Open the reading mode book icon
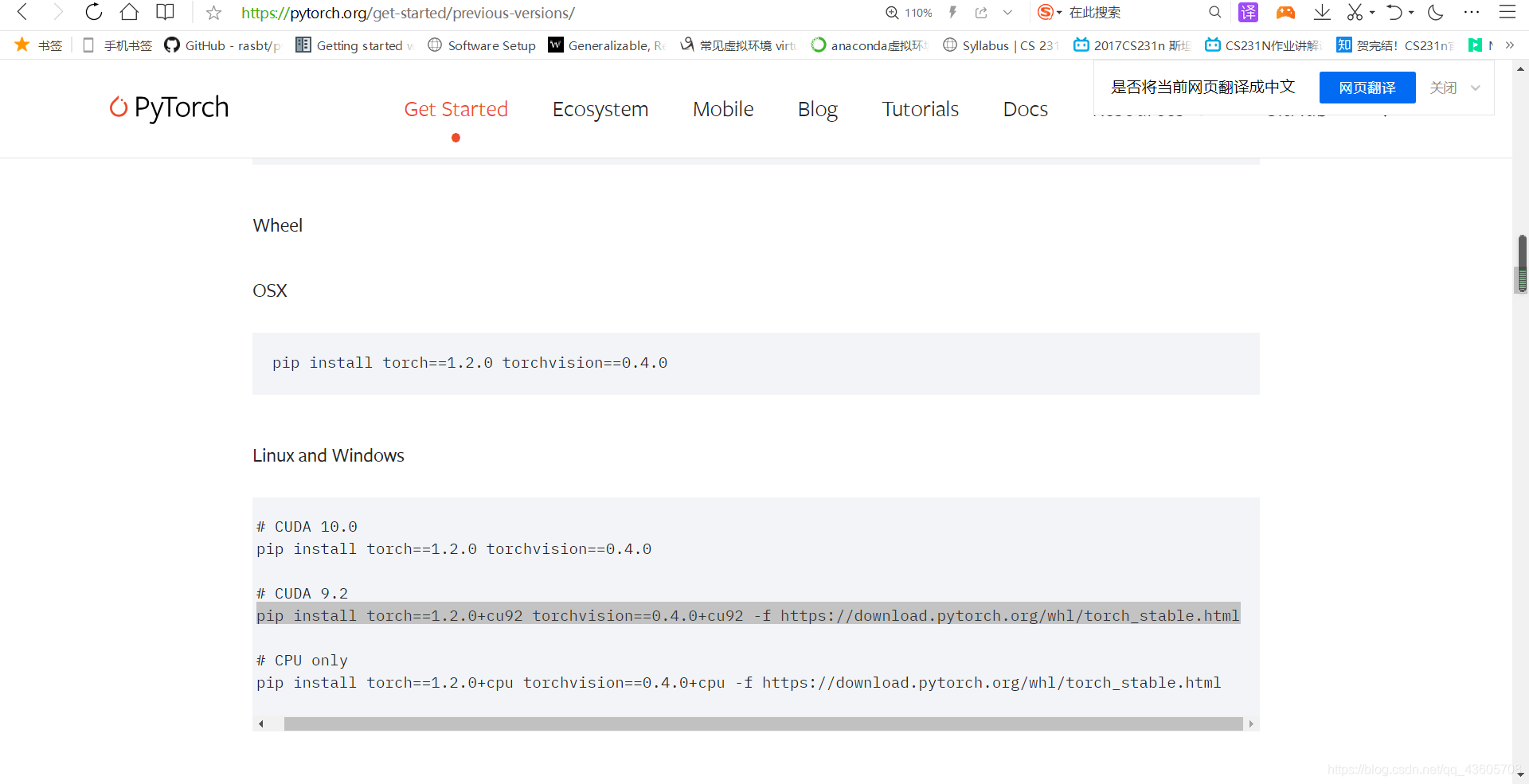The width and height of the screenshot is (1529, 784). coord(165,12)
